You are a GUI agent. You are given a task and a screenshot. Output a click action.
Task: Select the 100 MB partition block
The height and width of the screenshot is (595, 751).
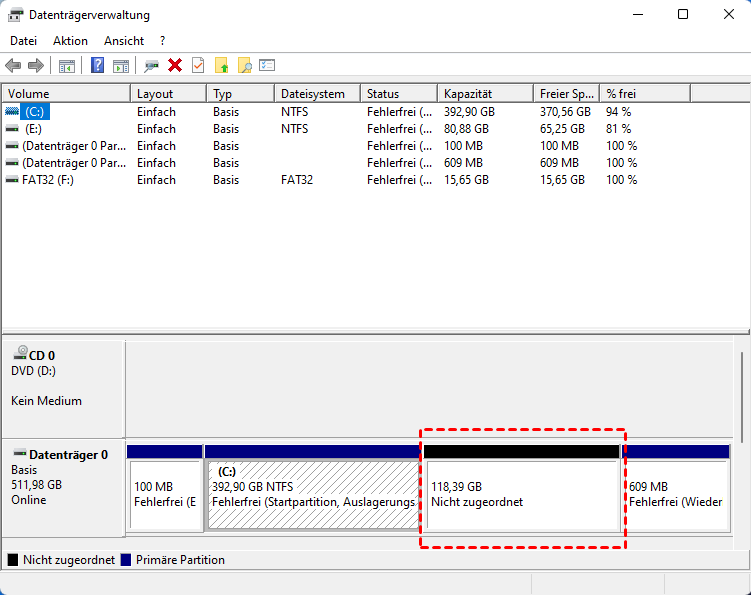click(x=165, y=488)
